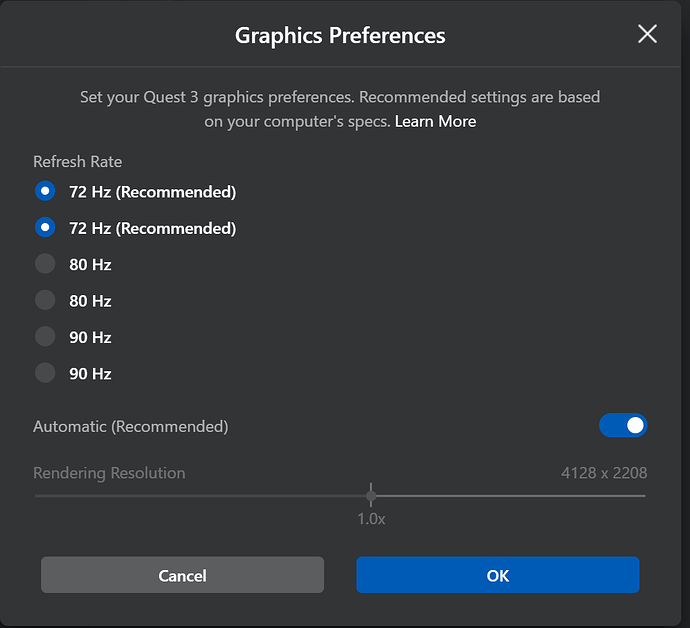This screenshot has width=690, height=628.
Task: Click the Refresh Rate section heading
Action: pos(78,162)
